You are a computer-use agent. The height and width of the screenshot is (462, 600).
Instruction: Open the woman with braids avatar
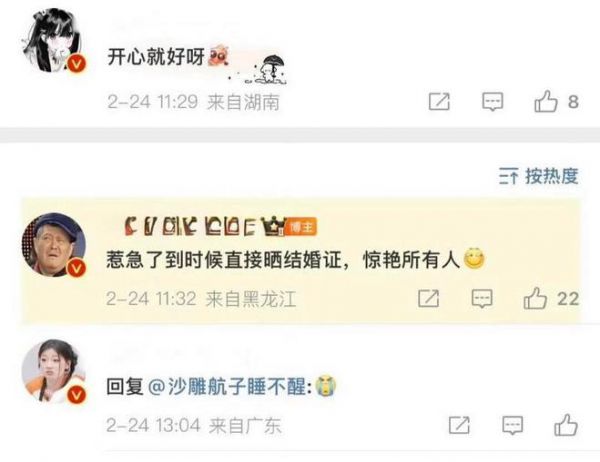(54, 371)
